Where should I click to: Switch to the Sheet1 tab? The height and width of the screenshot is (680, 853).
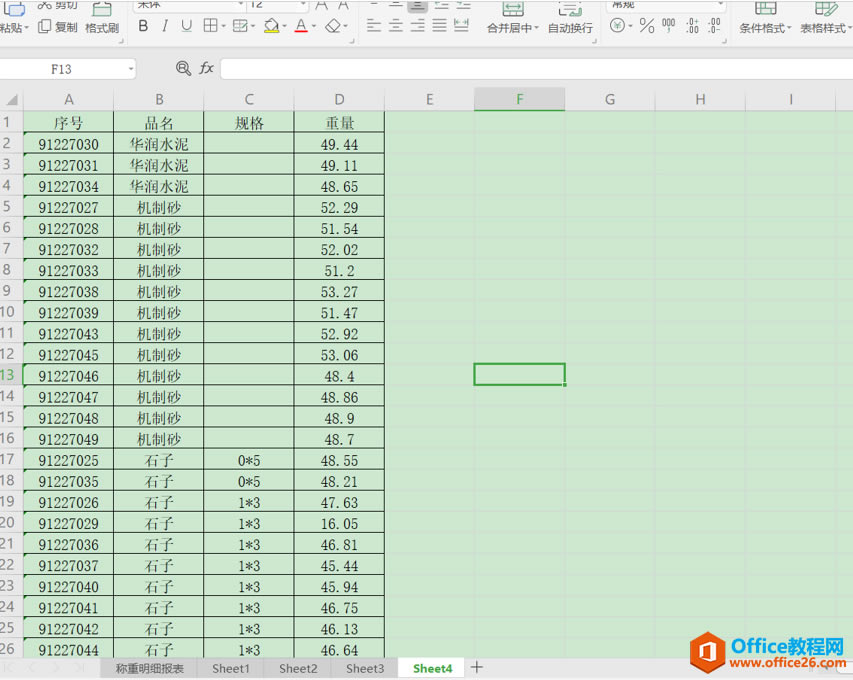(230, 668)
